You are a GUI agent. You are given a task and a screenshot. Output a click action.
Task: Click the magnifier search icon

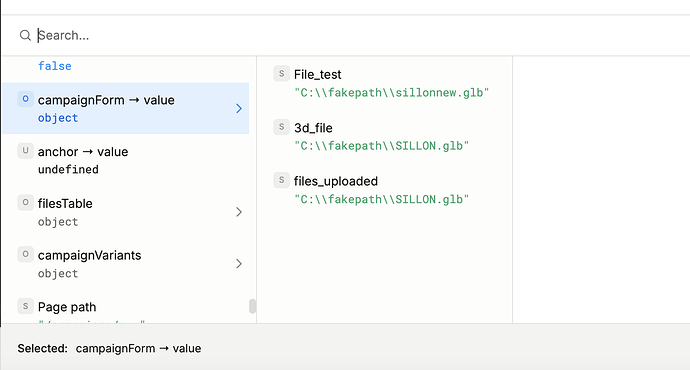[x=25, y=35]
